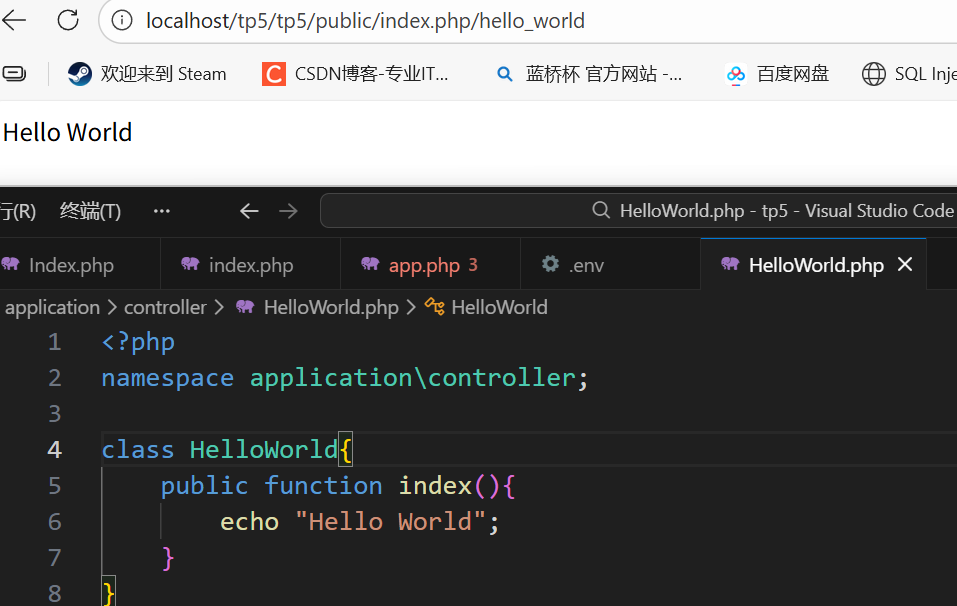Open the controller breadcrumb dropdown
Screen dimensions: 957x606
(165, 307)
